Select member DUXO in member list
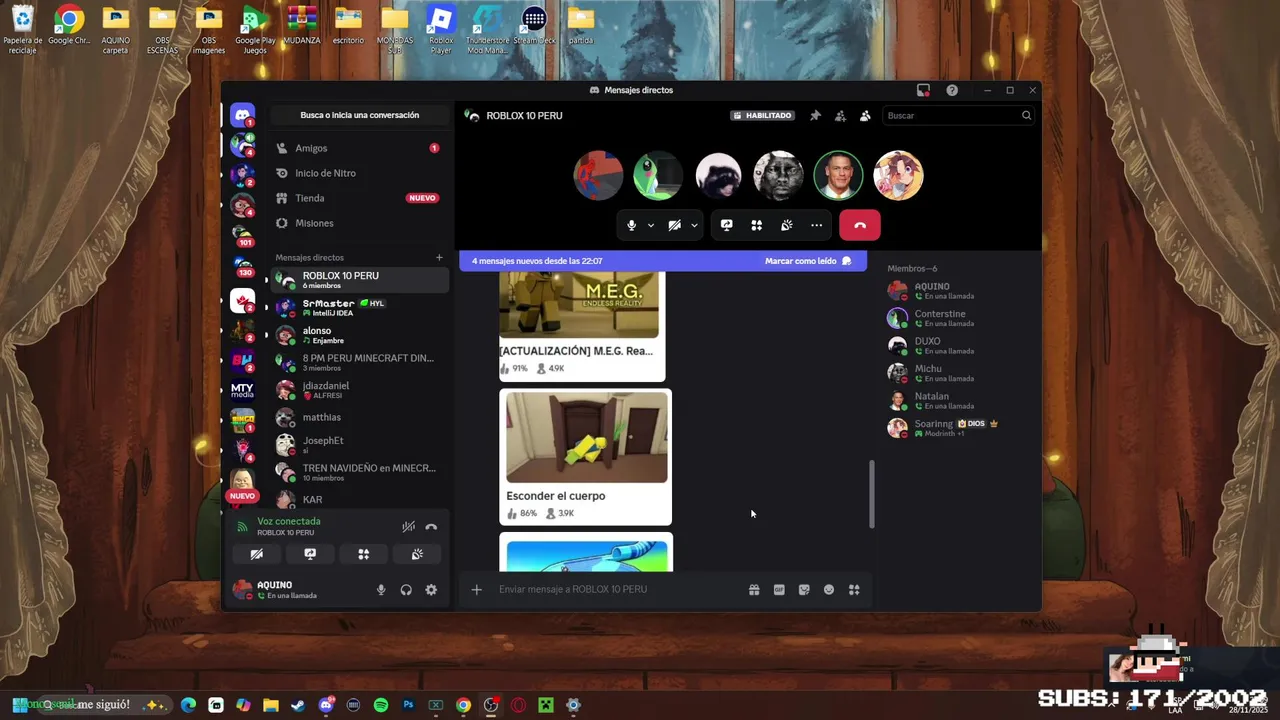 coord(959,345)
